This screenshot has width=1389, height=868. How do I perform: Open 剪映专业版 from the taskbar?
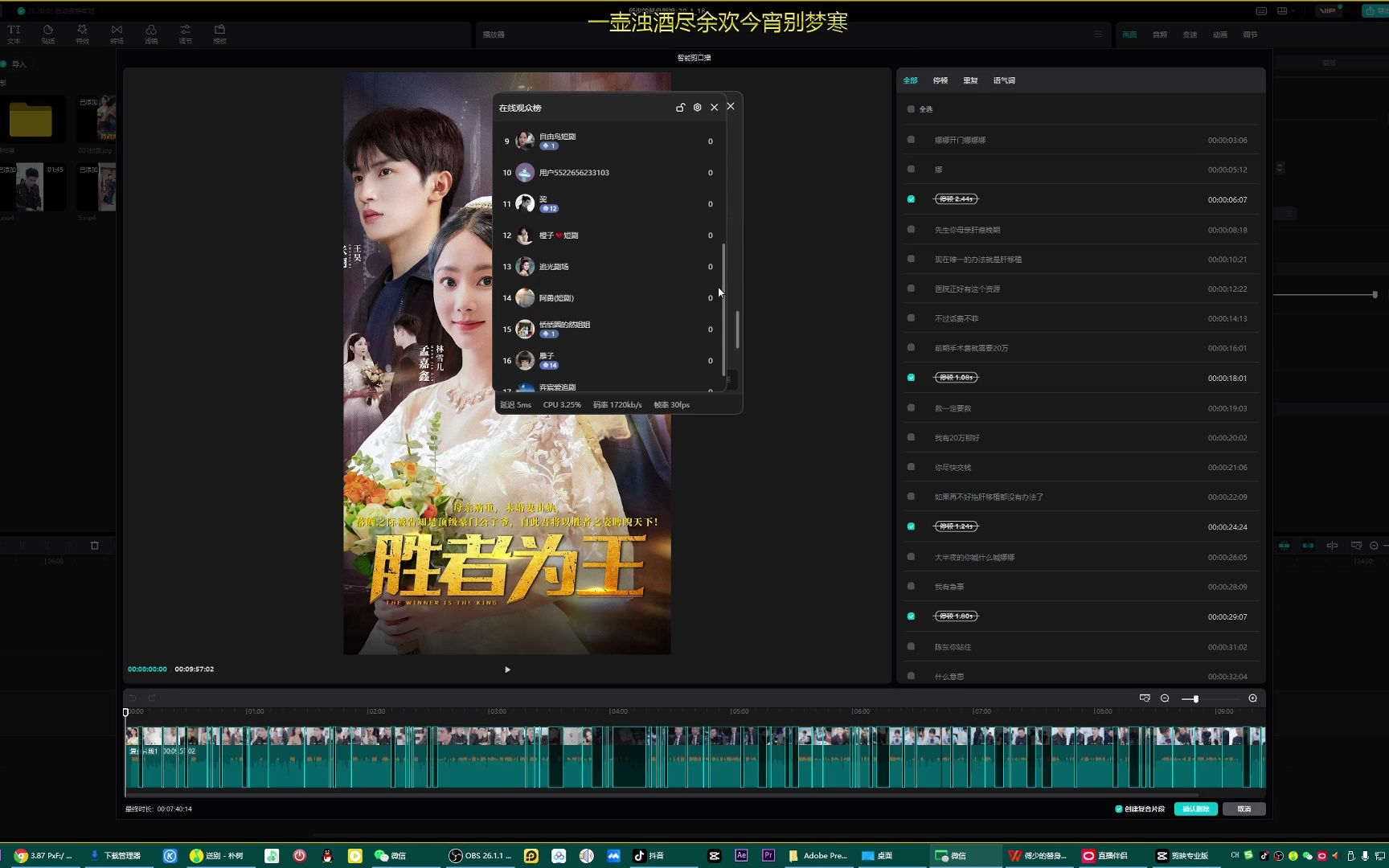pos(1182,856)
